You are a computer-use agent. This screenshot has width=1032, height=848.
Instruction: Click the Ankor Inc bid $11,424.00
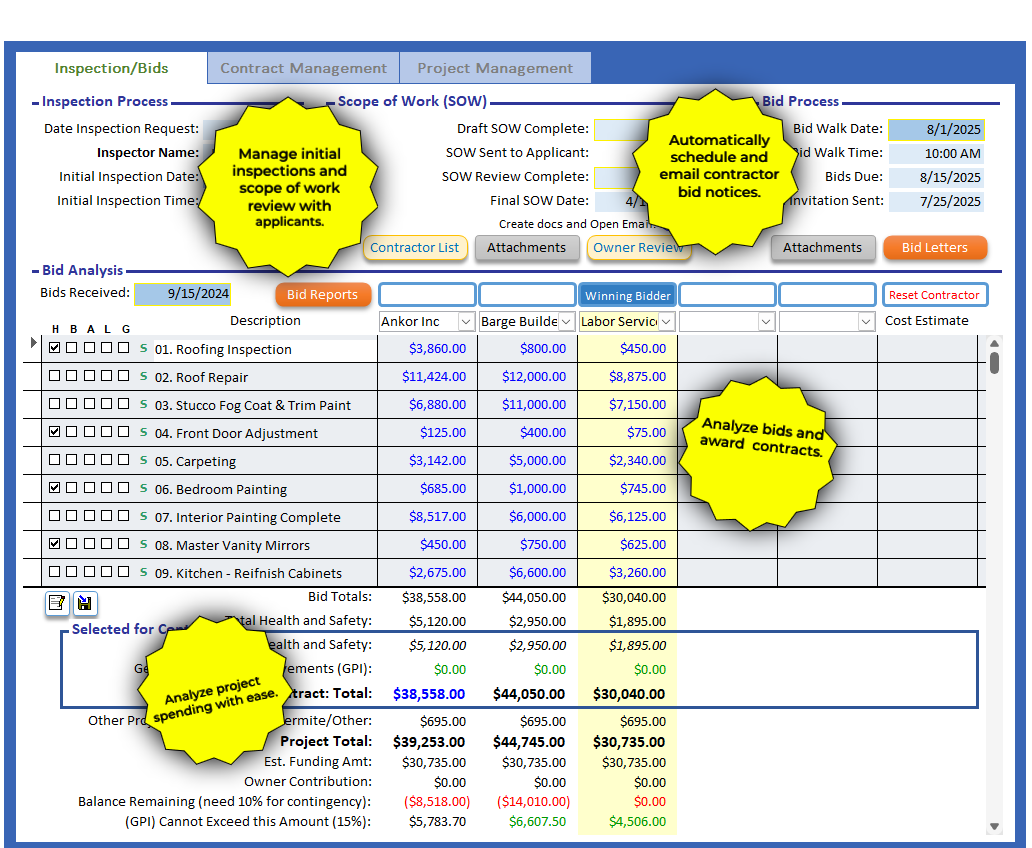434,377
